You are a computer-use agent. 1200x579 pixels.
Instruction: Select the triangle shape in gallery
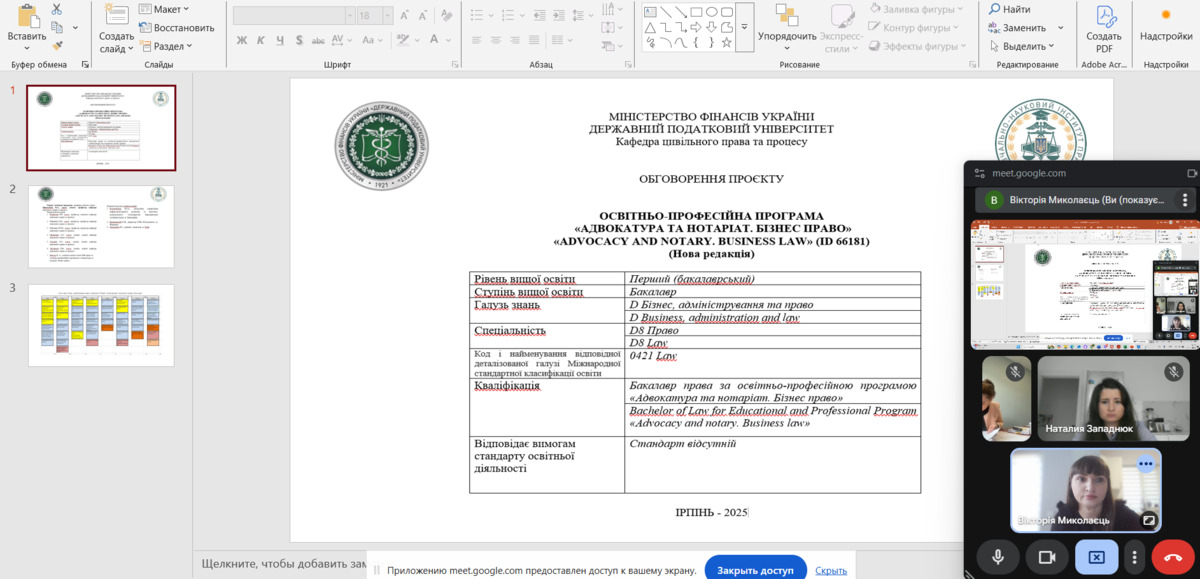[x=650, y=27]
